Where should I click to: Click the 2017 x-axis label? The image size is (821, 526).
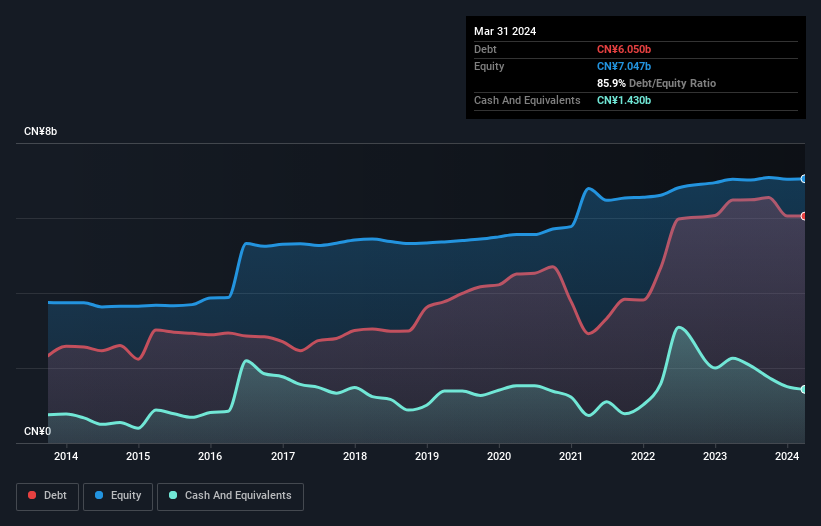[x=283, y=456]
